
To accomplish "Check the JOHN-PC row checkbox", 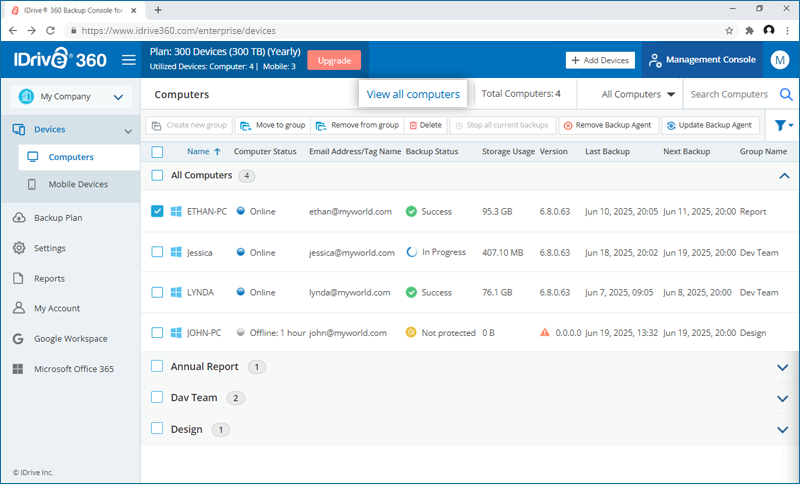I will pyautogui.click(x=157, y=333).
